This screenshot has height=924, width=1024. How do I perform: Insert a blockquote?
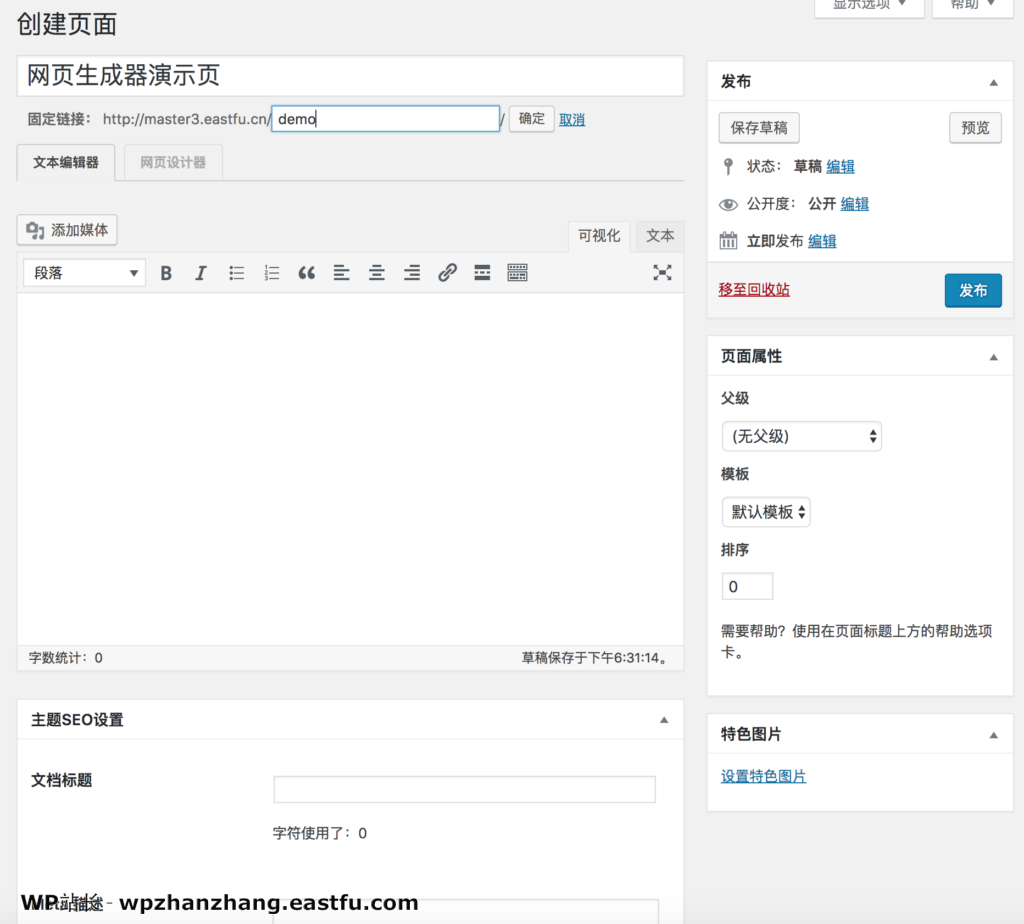(306, 272)
